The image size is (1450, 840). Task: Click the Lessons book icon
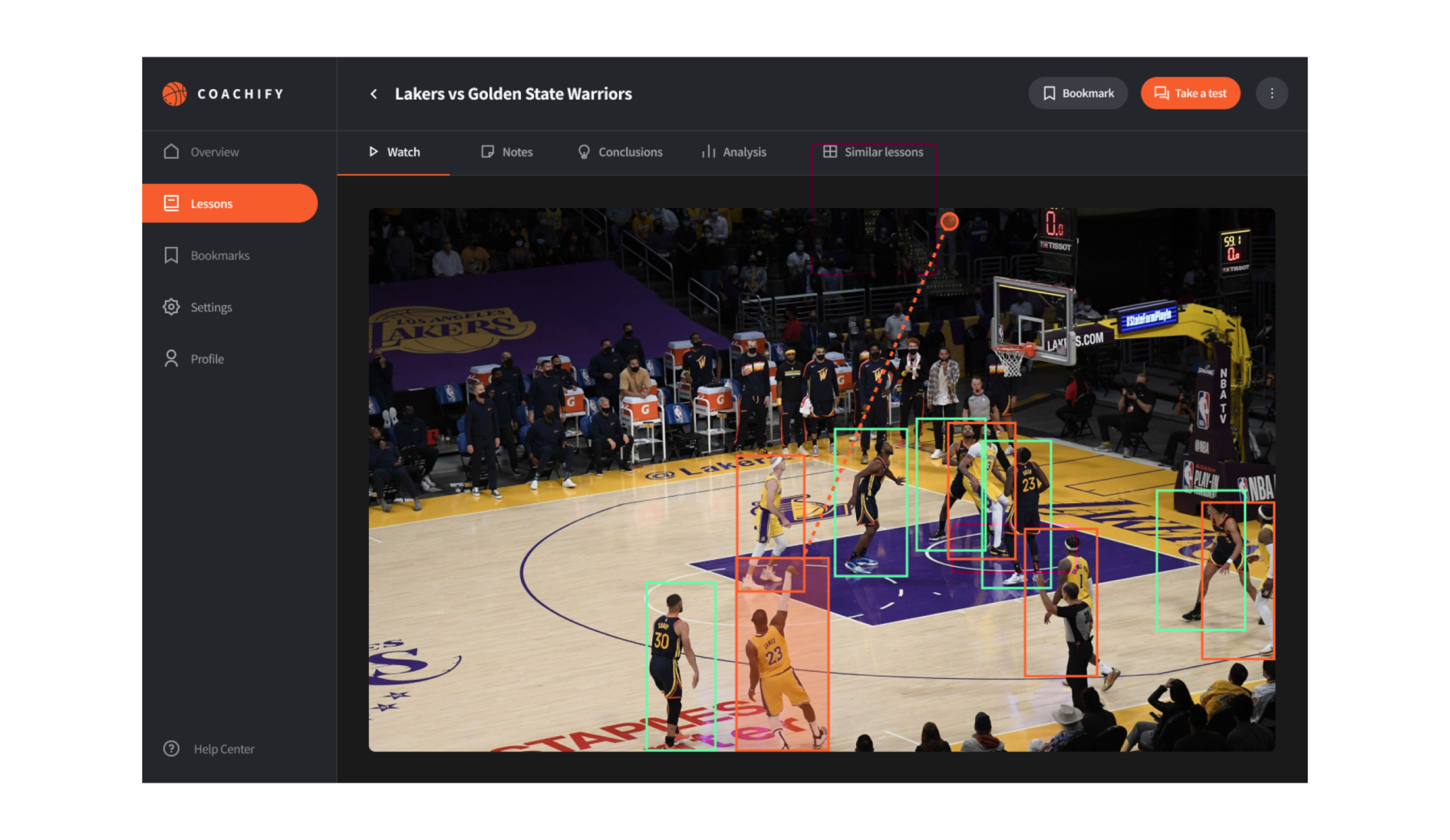[x=171, y=203]
